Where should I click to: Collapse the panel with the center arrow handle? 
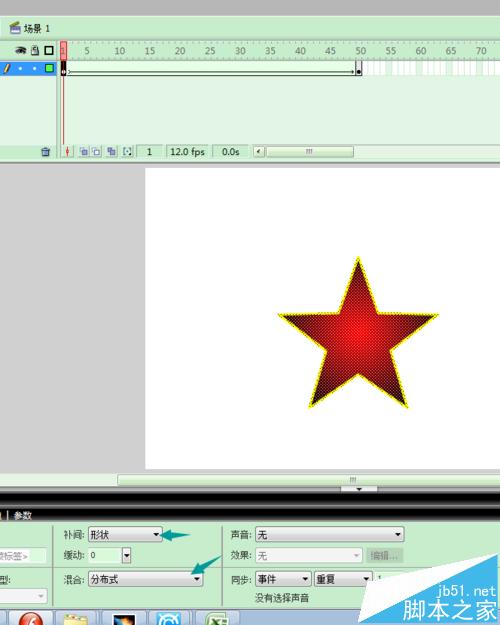[359, 489]
